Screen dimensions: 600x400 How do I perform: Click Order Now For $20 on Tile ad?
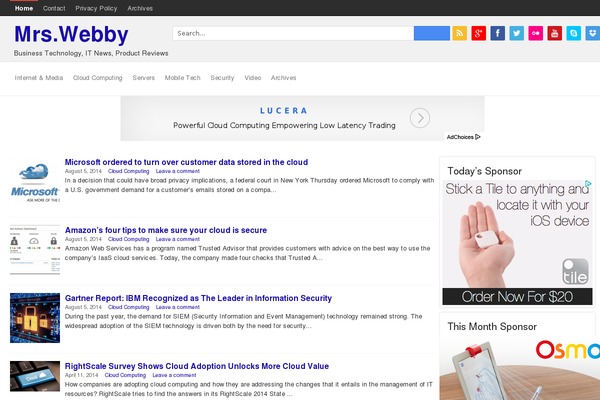[x=517, y=297]
